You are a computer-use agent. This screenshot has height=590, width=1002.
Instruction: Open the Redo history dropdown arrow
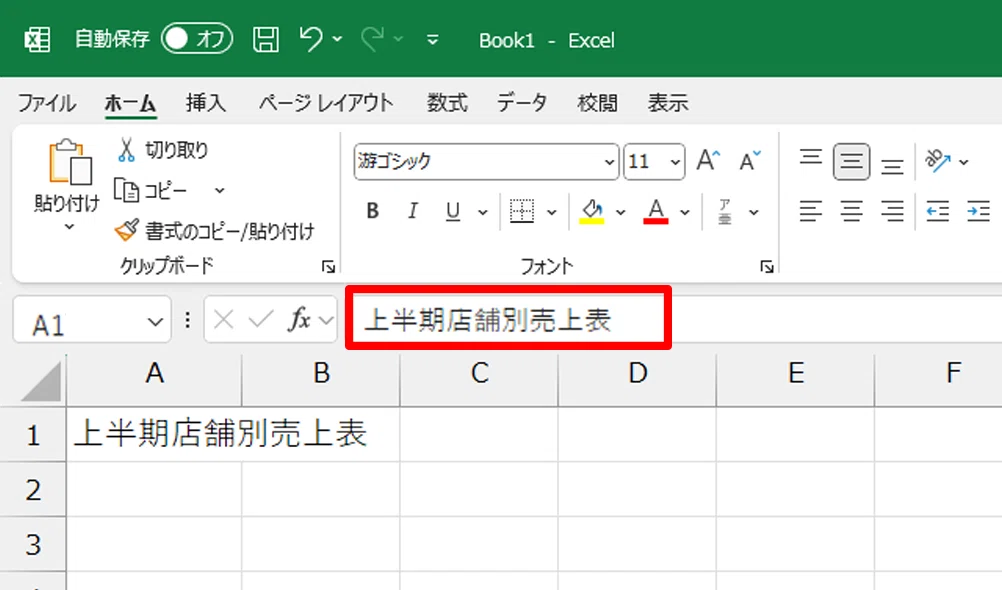pos(398,40)
